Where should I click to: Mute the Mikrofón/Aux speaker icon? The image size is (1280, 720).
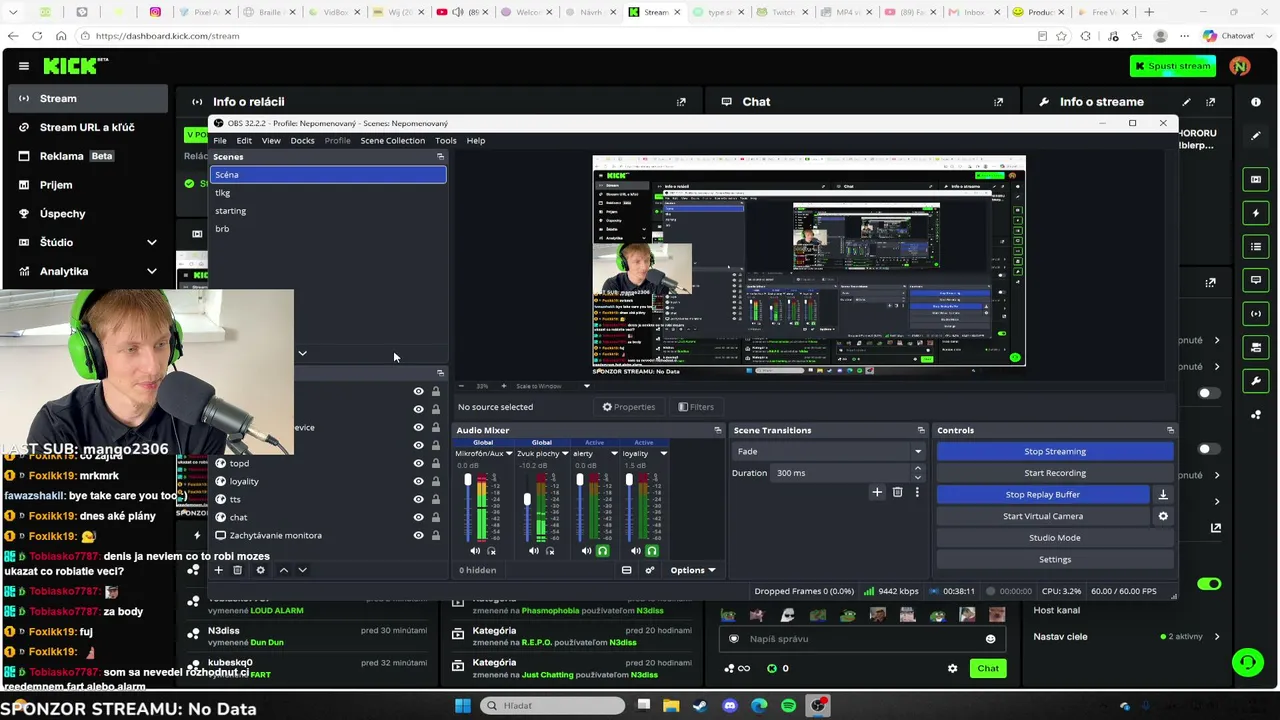[x=475, y=551]
